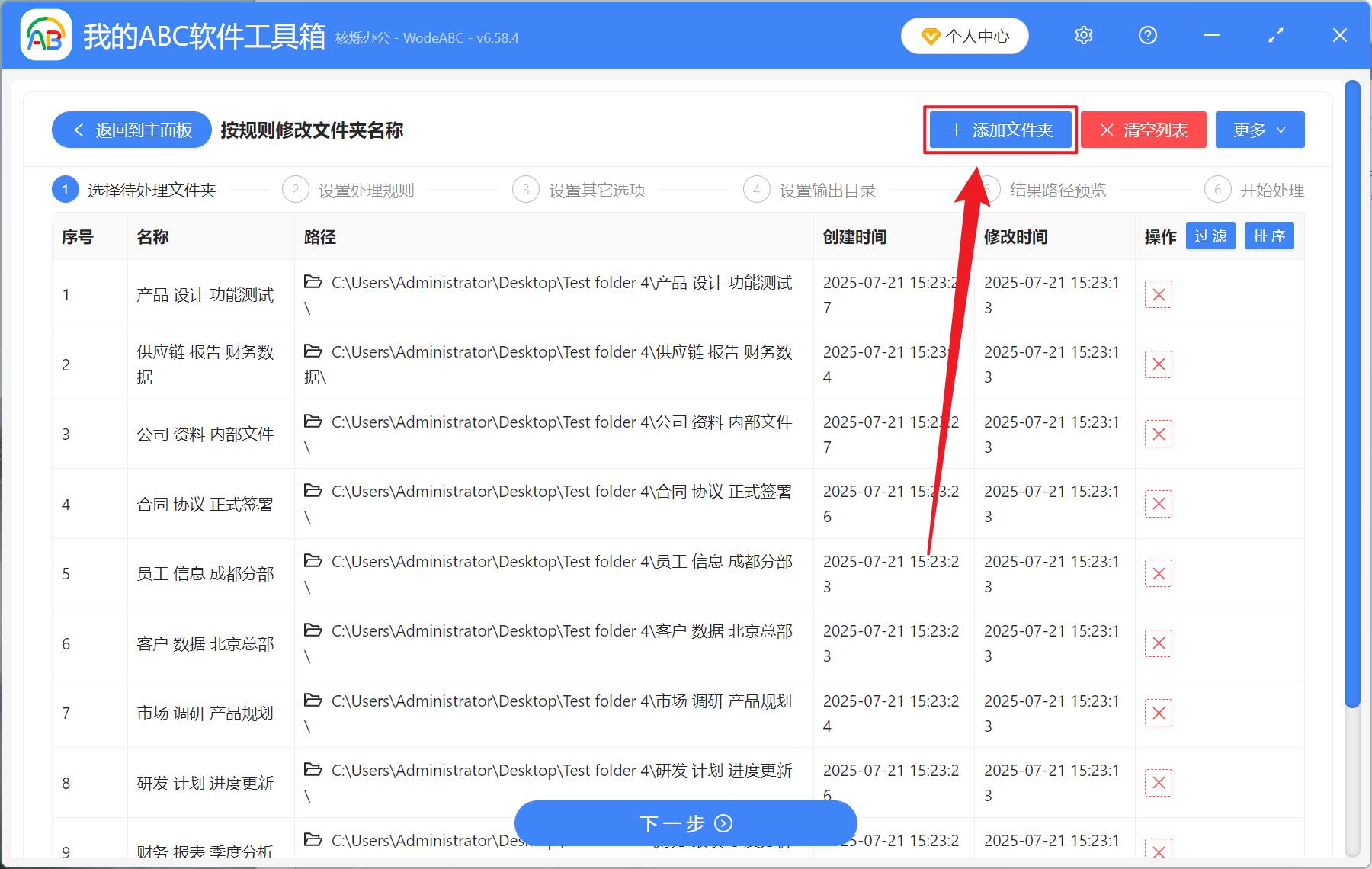The height and width of the screenshot is (869, 1372).
Task: Delete the 研发 计划 进度更新 row
Action: pyautogui.click(x=1158, y=782)
